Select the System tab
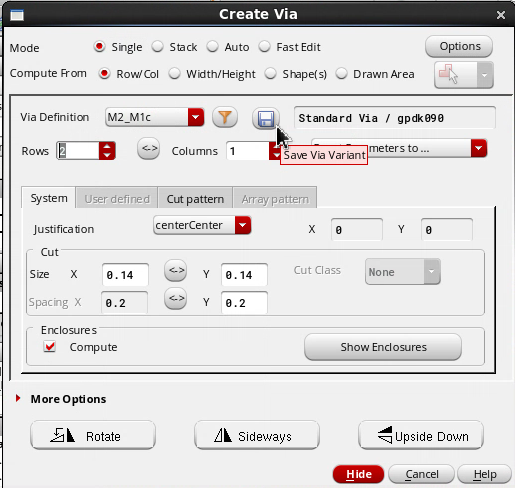 49,198
